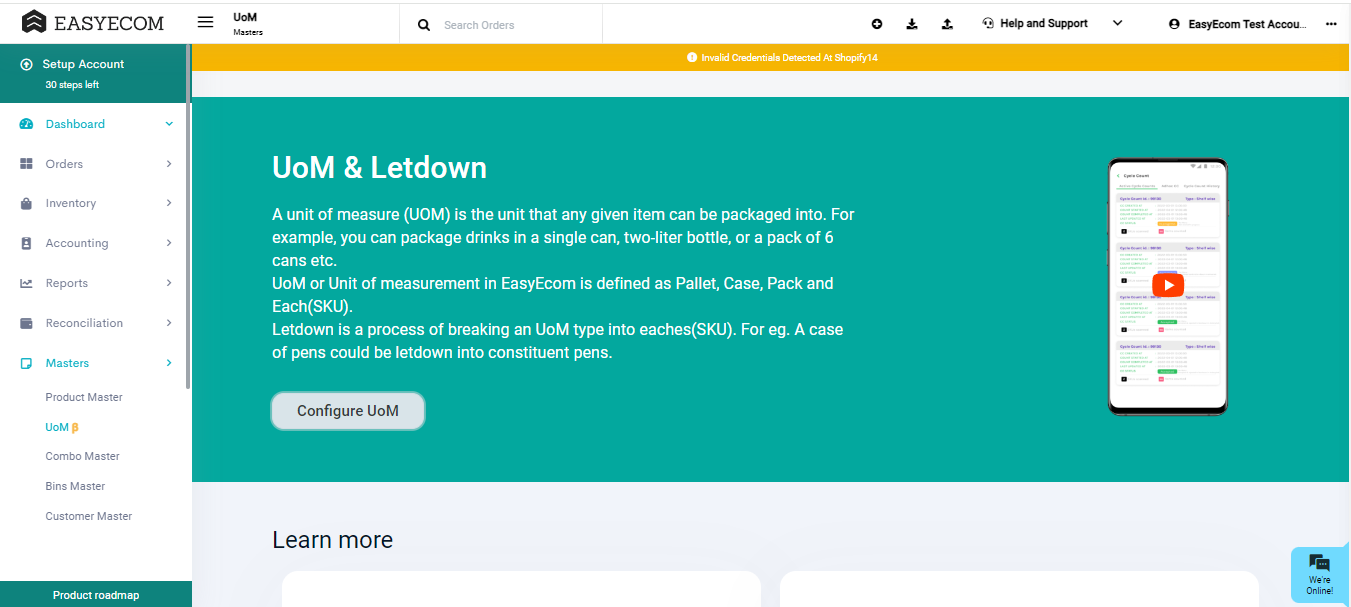Image resolution: width=1351 pixels, height=607 pixels.
Task: Open the Reports menu item
Action: coord(67,283)
